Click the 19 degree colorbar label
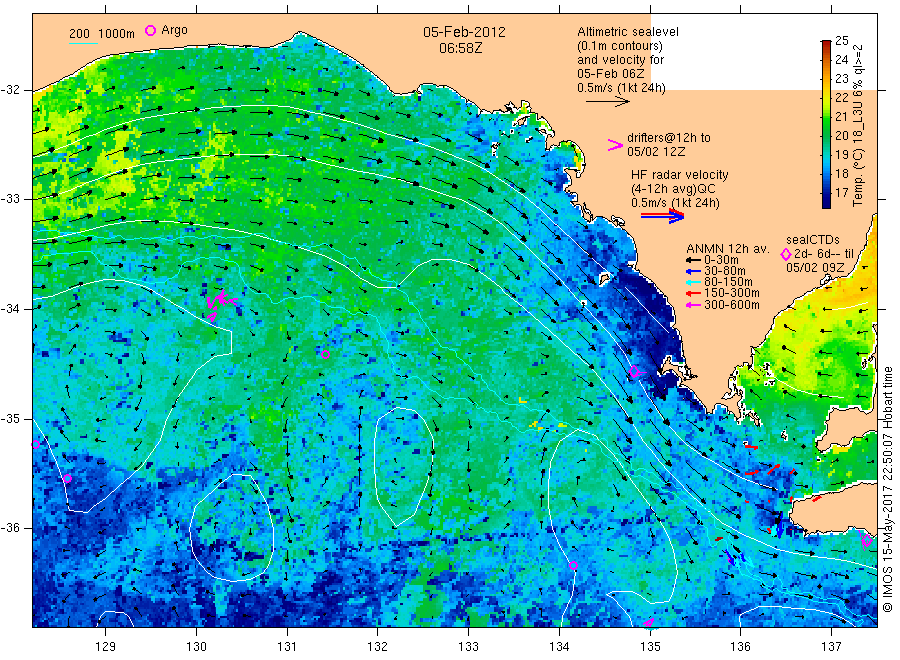The width and height of the screenshot is (900, 660). coord(841,154)
